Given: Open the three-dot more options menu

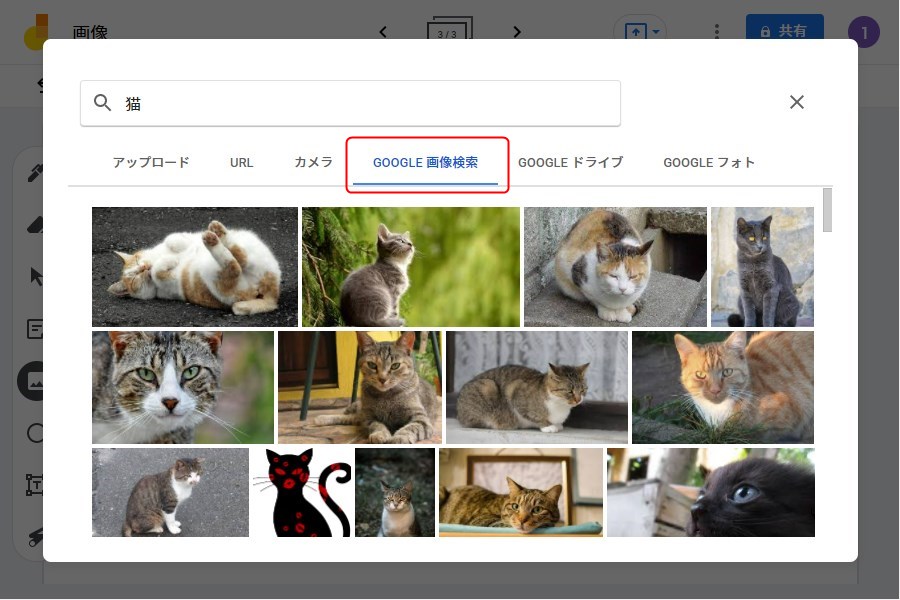Looking at the screenshot, I should coord(717,31).
